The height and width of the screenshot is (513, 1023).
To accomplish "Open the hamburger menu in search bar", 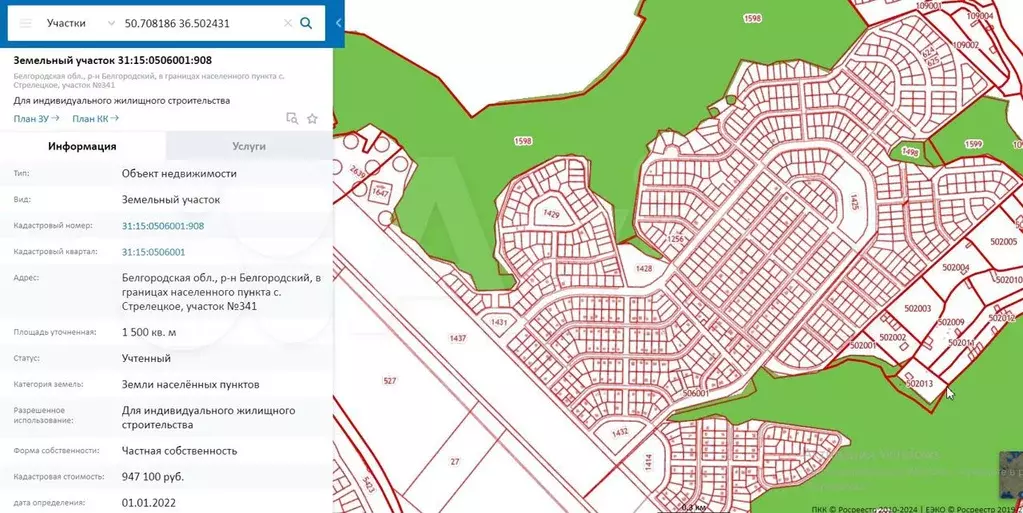I will coord(26,22).
